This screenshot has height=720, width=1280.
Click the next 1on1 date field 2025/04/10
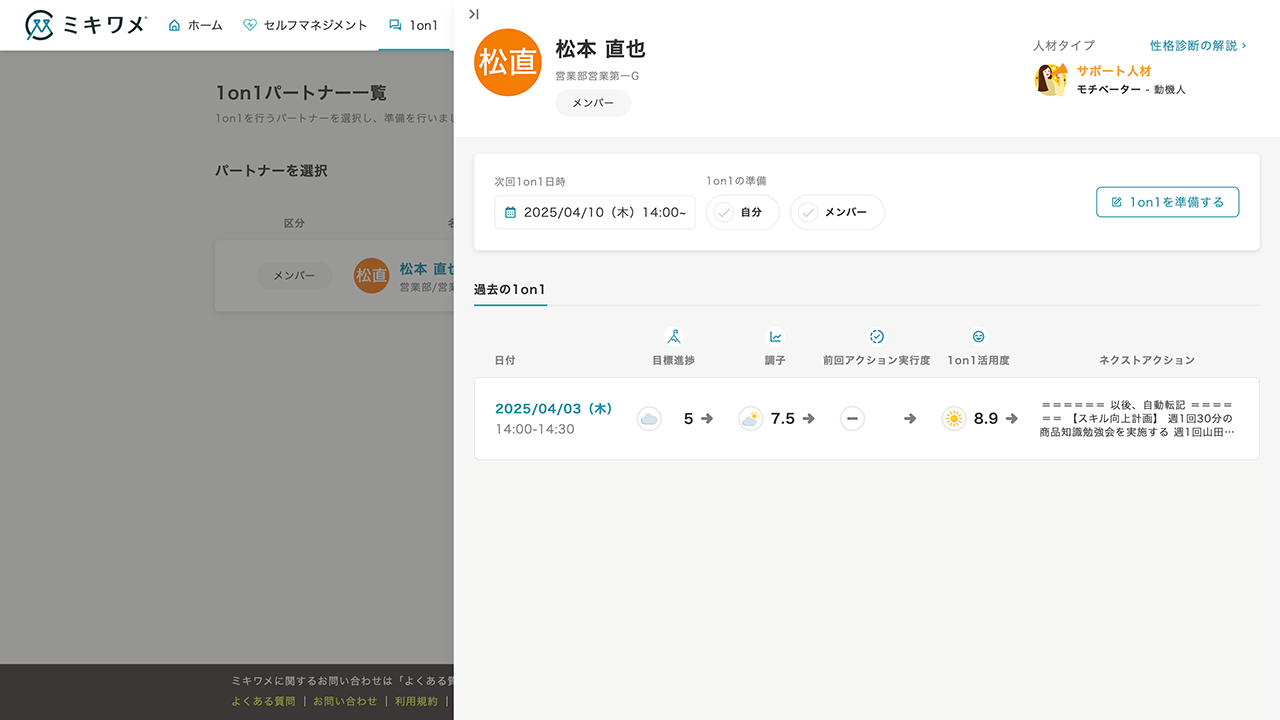595,212
